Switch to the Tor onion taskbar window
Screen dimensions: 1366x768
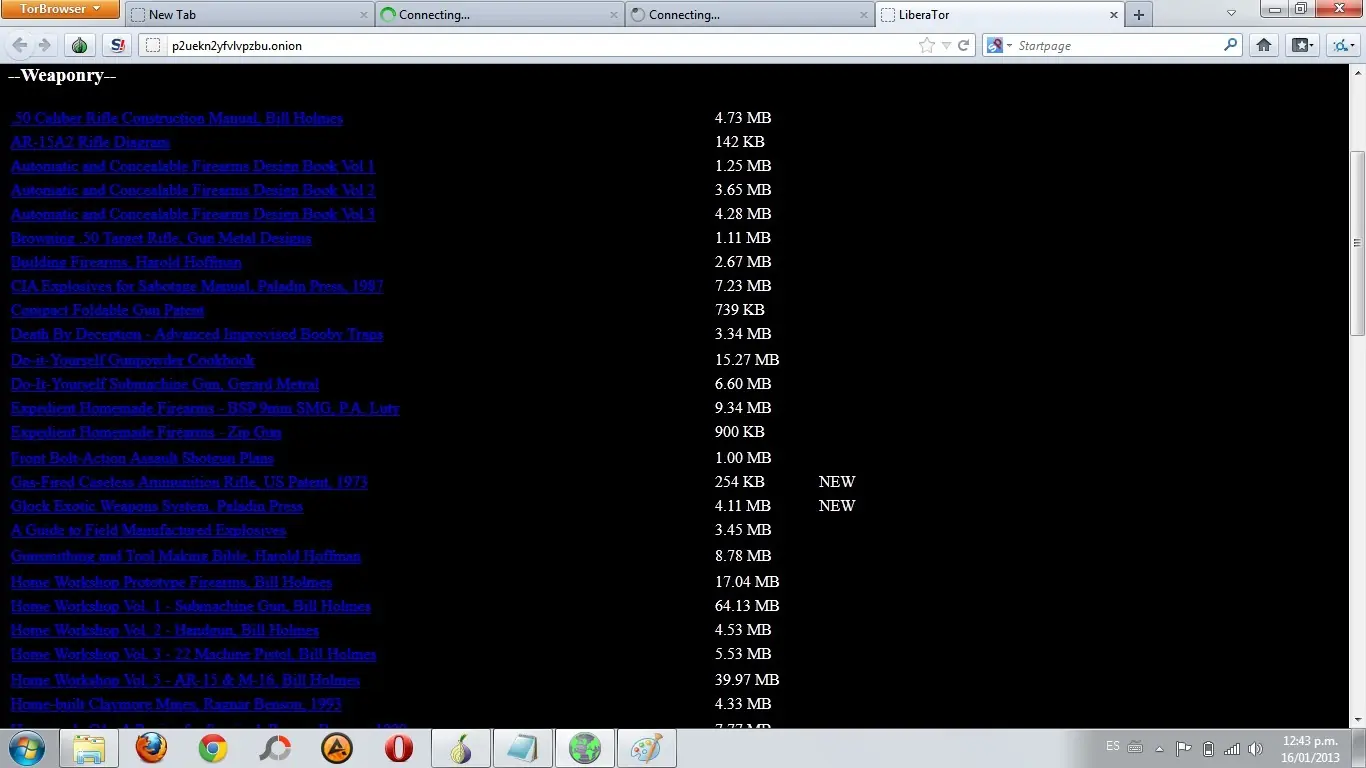461,748
